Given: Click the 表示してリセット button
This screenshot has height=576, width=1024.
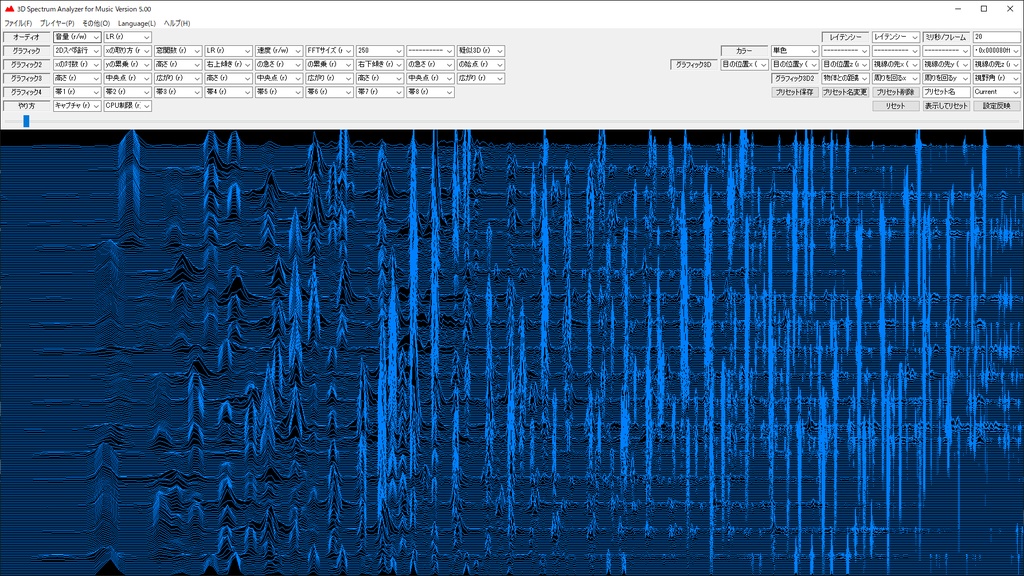Looking at the screenshot, I should 946,106.
